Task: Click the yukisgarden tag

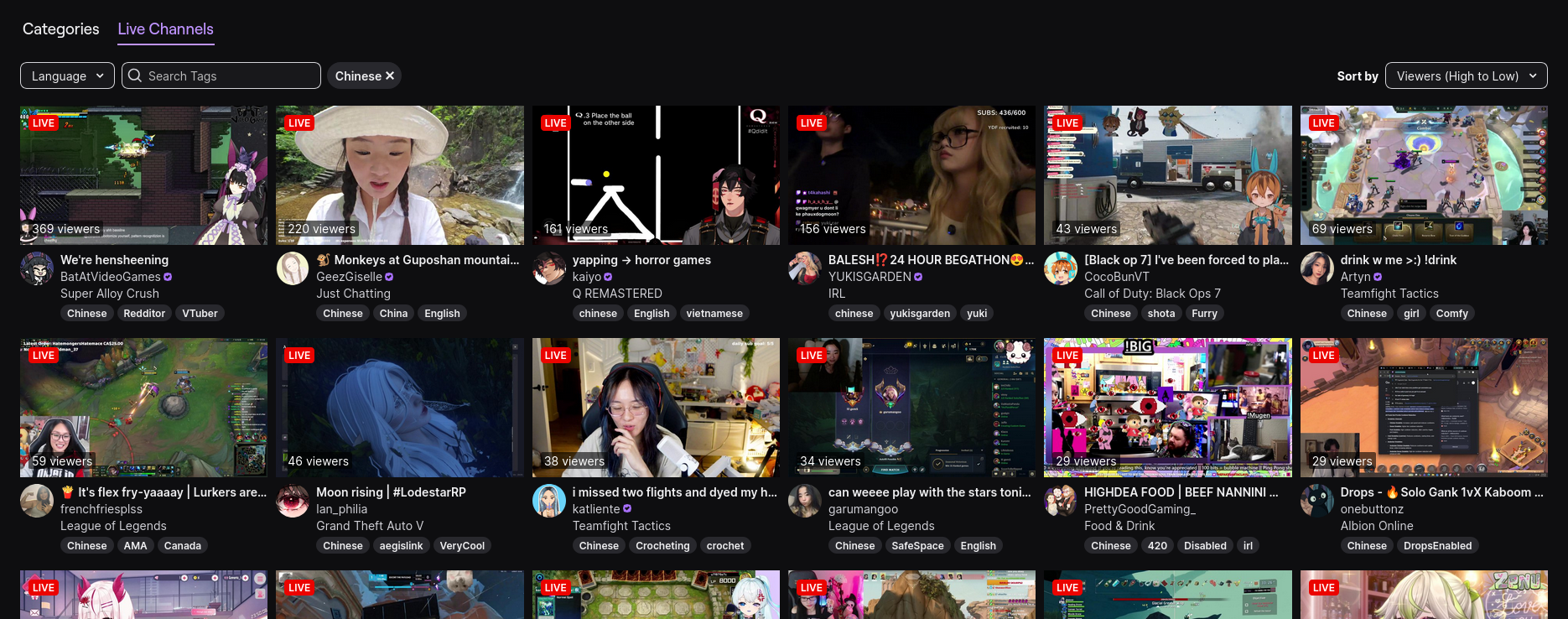Action: 920,313
